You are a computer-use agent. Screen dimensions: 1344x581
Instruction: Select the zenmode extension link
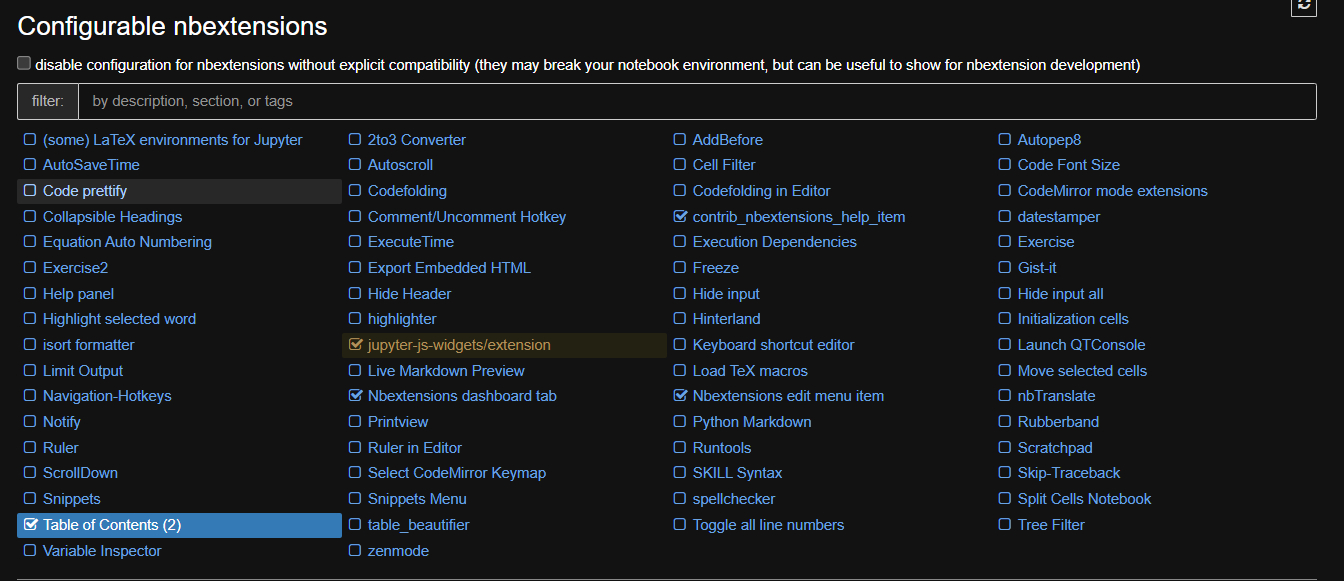(396, 551)
